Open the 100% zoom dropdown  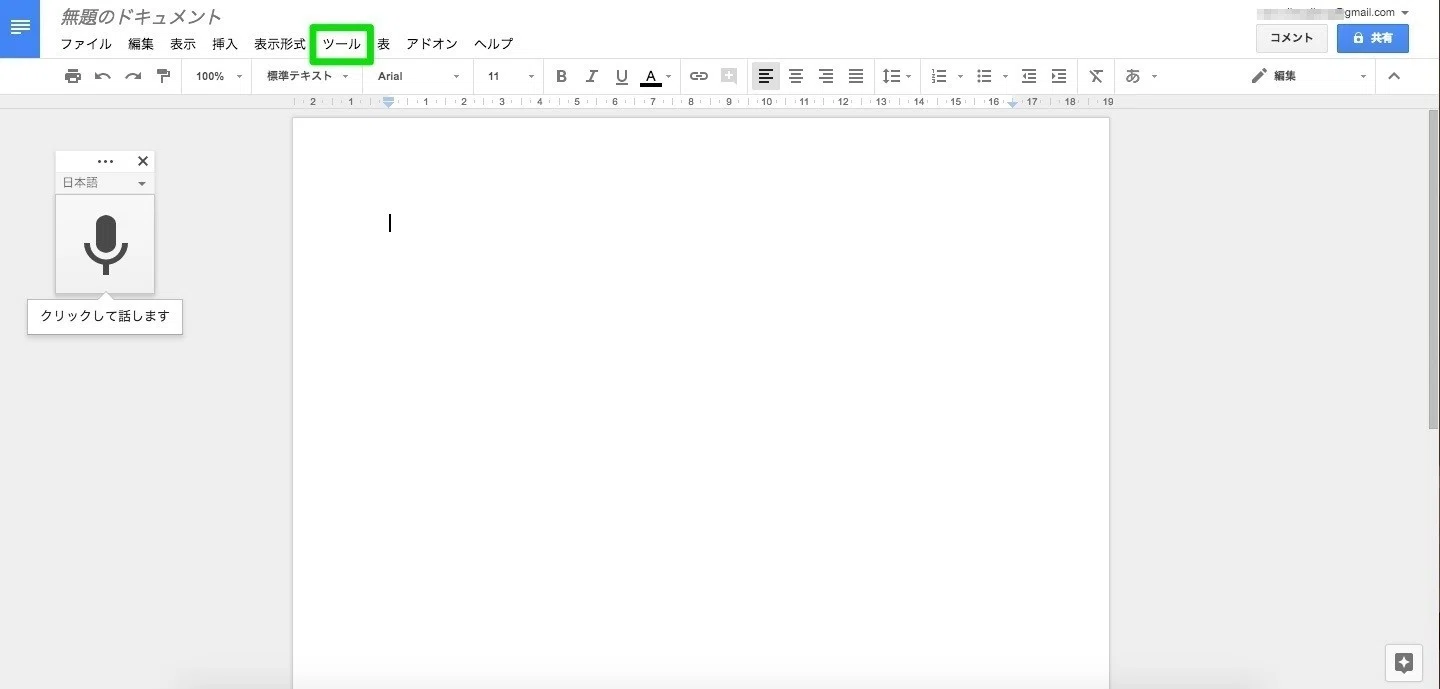(218, 76)
